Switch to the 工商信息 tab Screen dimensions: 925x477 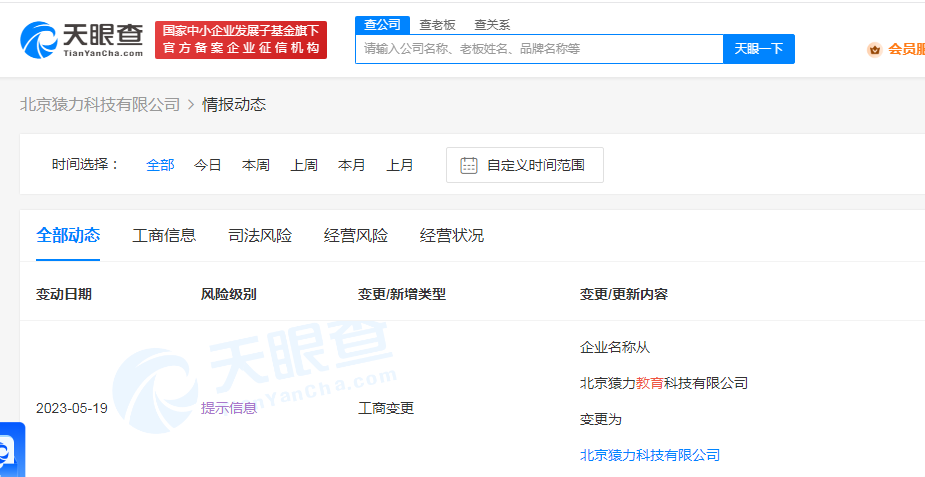click(164, 235)
